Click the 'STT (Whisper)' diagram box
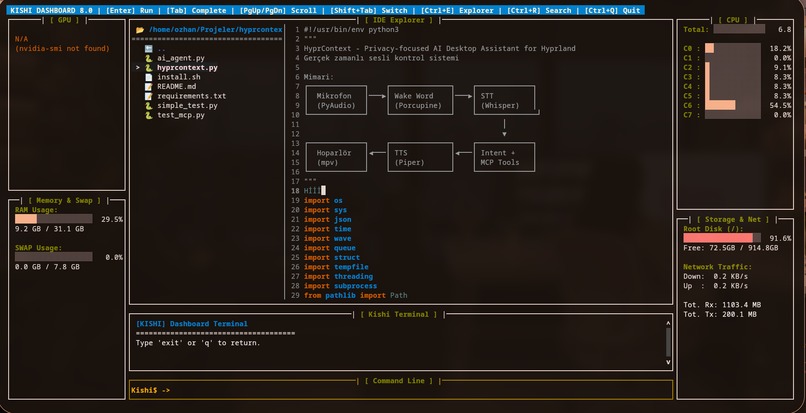The height and width of the screenshot is (413, 806). click(504, 100)
